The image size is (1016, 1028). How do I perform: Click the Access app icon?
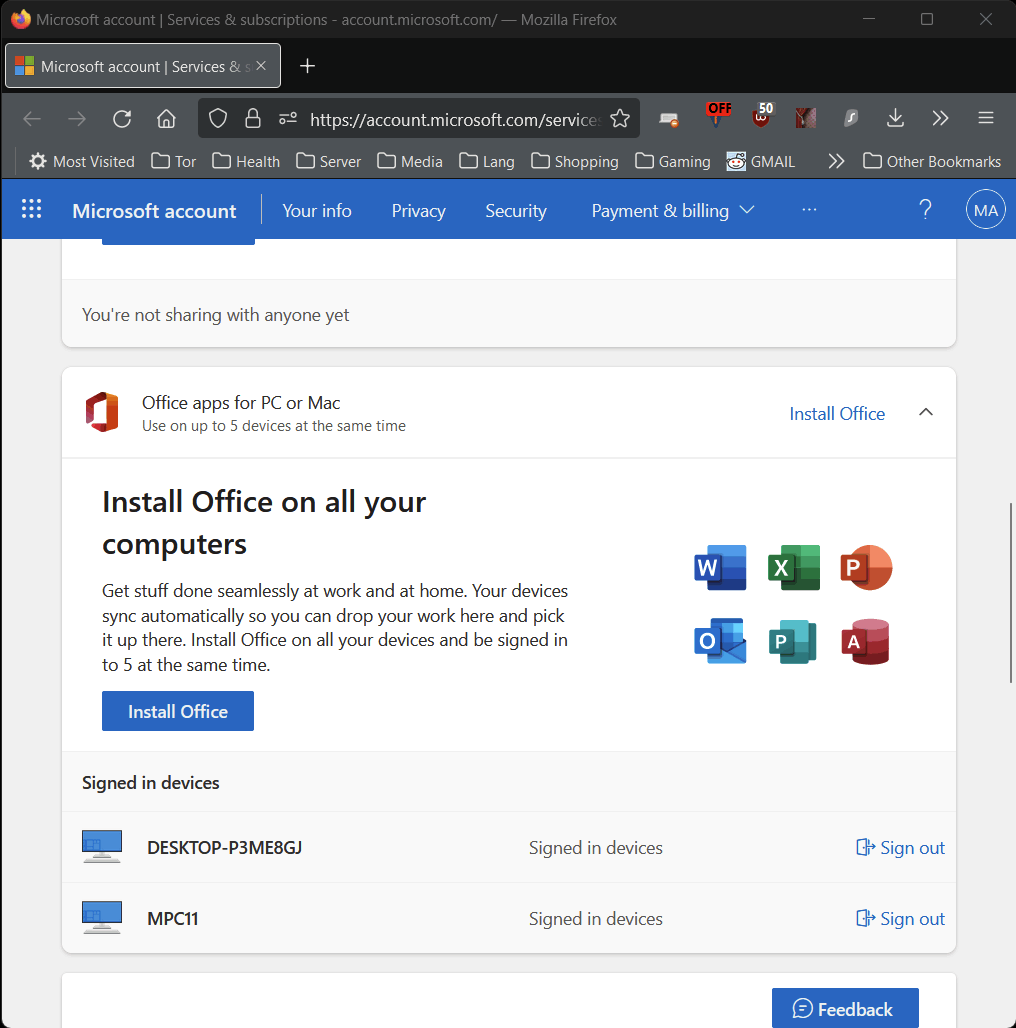coord(866,641)
